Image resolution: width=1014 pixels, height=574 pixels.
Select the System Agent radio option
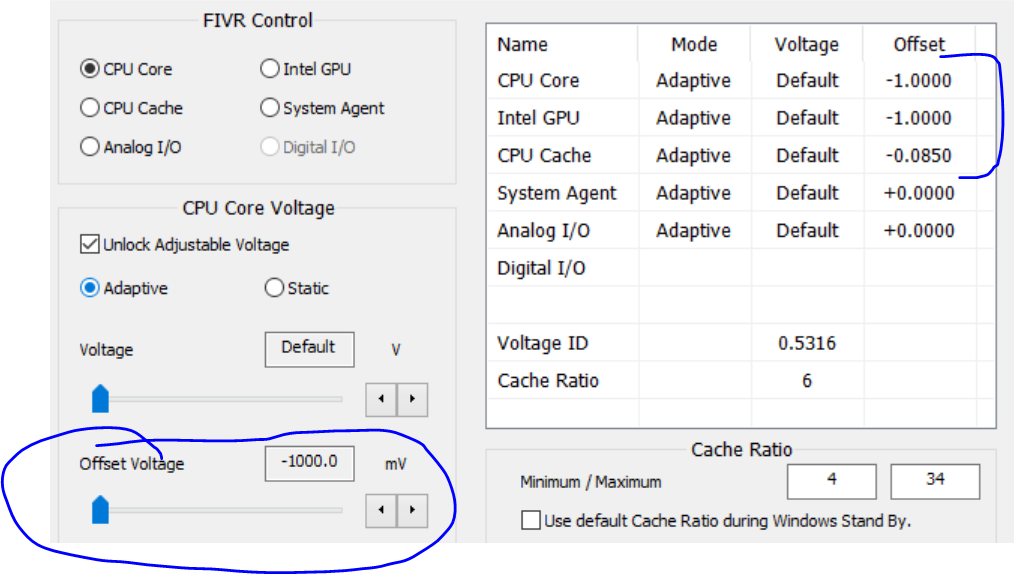[x=270, y=108]
